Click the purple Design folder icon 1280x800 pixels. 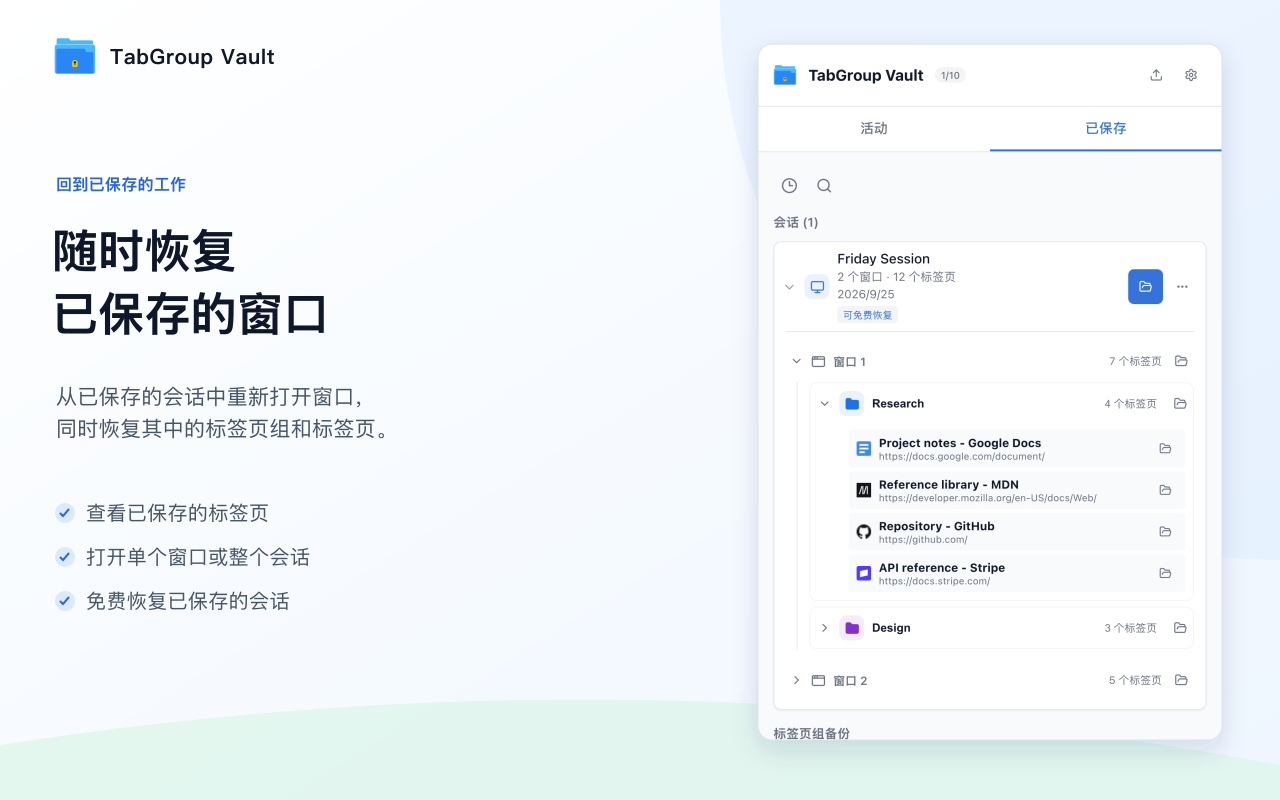pyautogui.click(x=852, y=628)
